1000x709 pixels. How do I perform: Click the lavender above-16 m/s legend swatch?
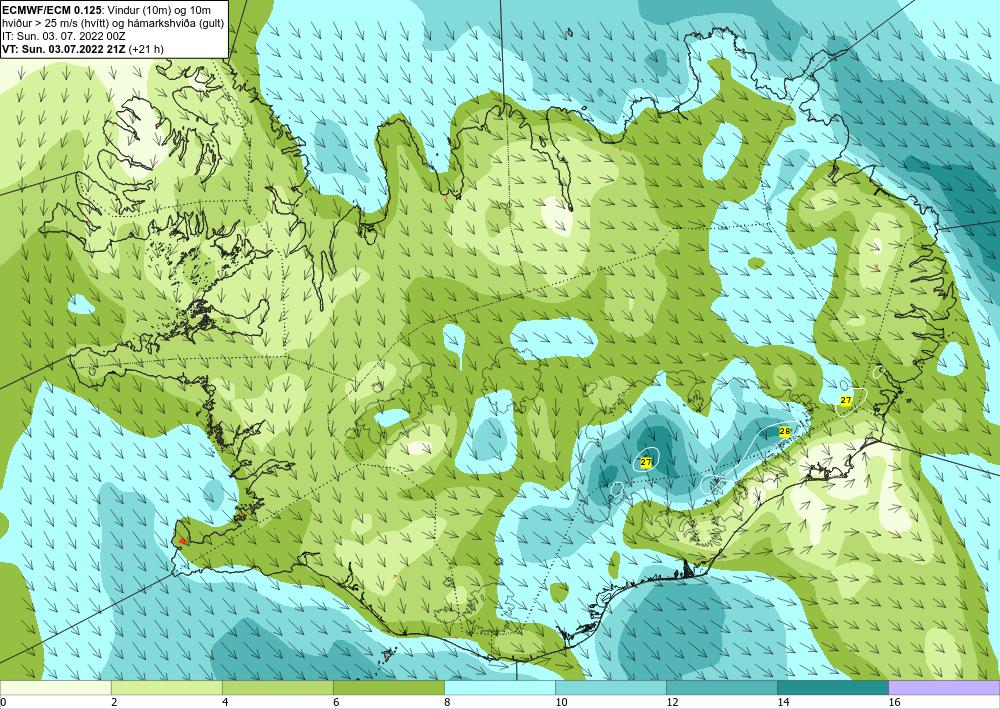(x=945, y=688)
